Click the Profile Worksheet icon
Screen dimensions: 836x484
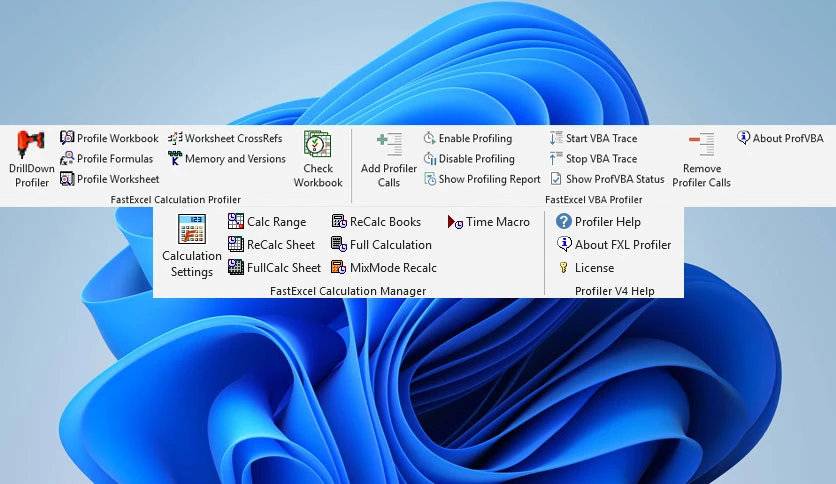[67, 179]
